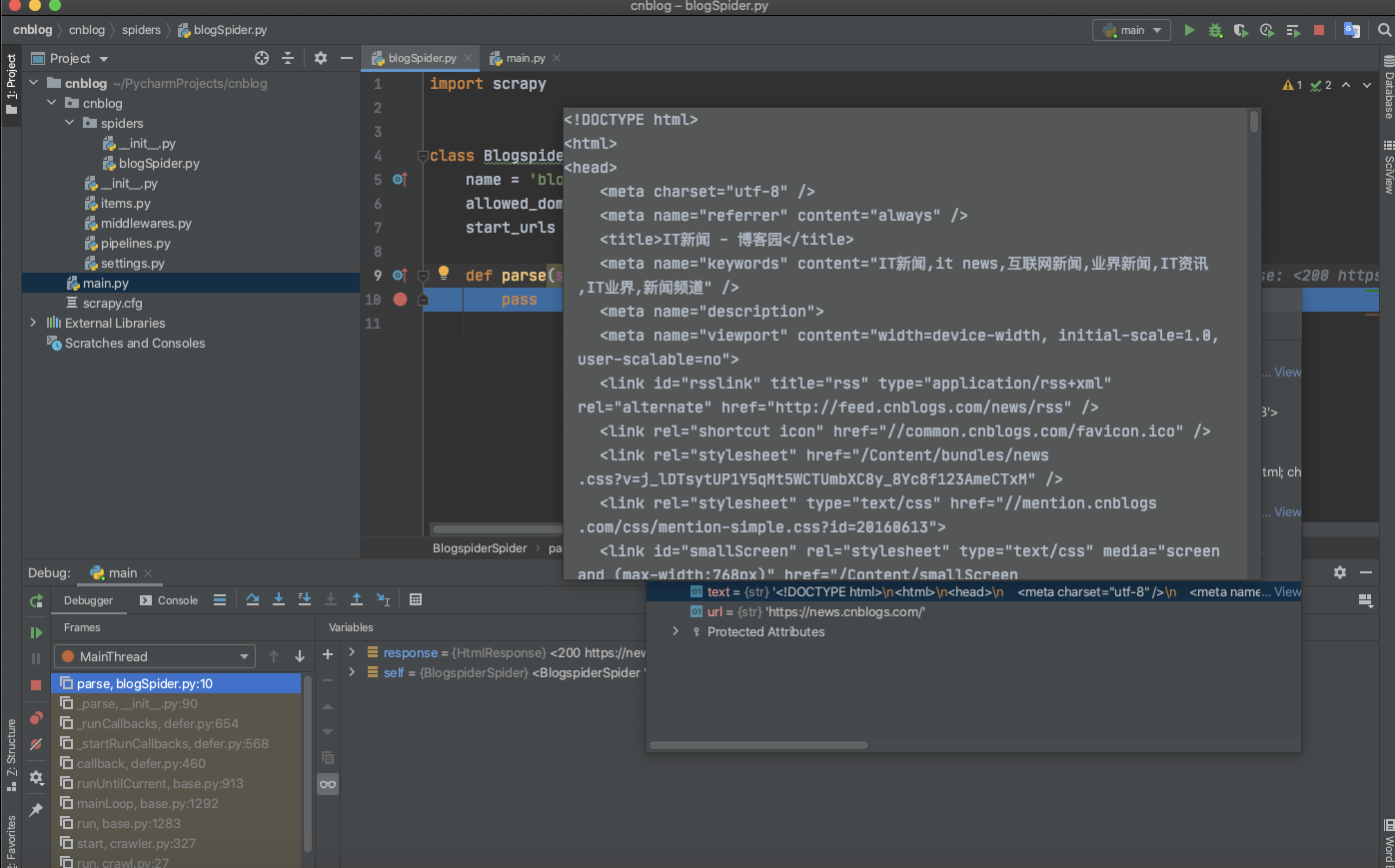Click Step Out in debugger toolbar
The width and height of the screenshot is (1395, 868).
click(357, 599)
